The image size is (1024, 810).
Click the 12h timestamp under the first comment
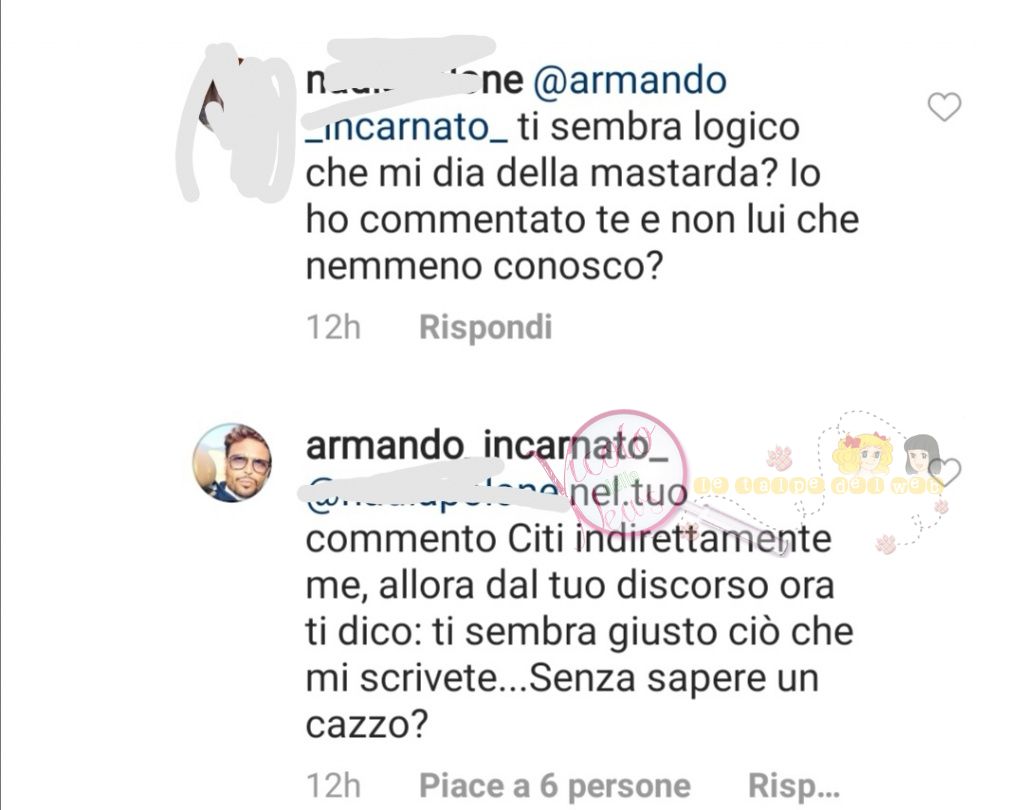click(333, 327)
